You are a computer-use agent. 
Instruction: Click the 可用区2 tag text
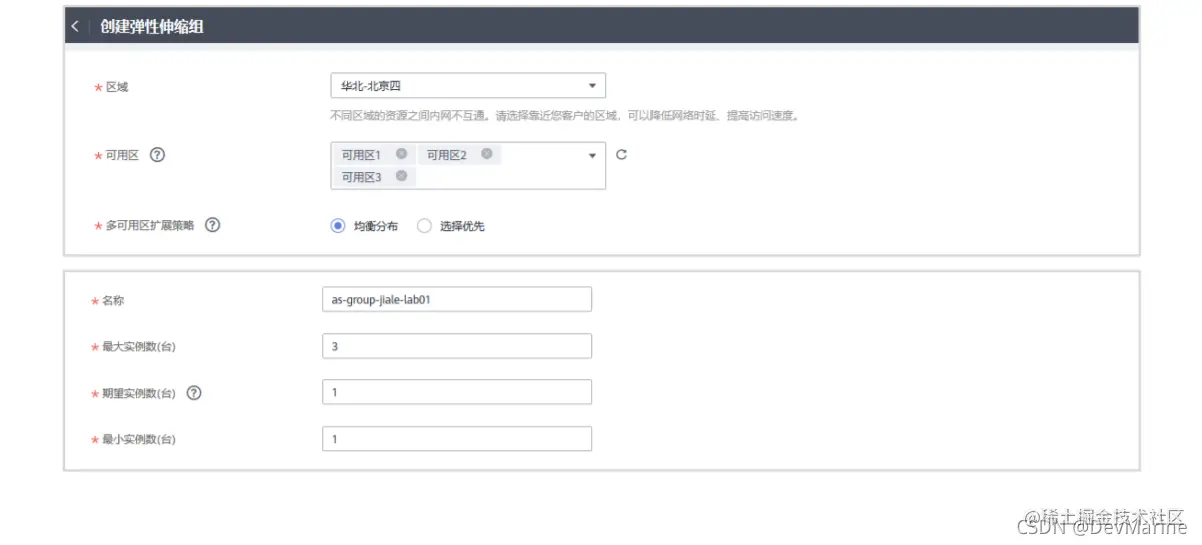pyautogui.click(x=446, y=155)
